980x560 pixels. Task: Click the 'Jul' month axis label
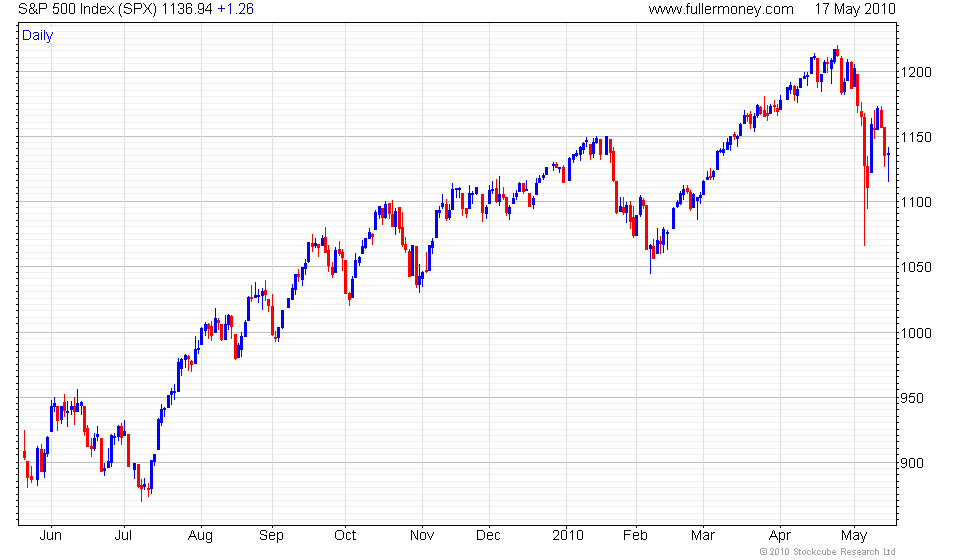123,536
